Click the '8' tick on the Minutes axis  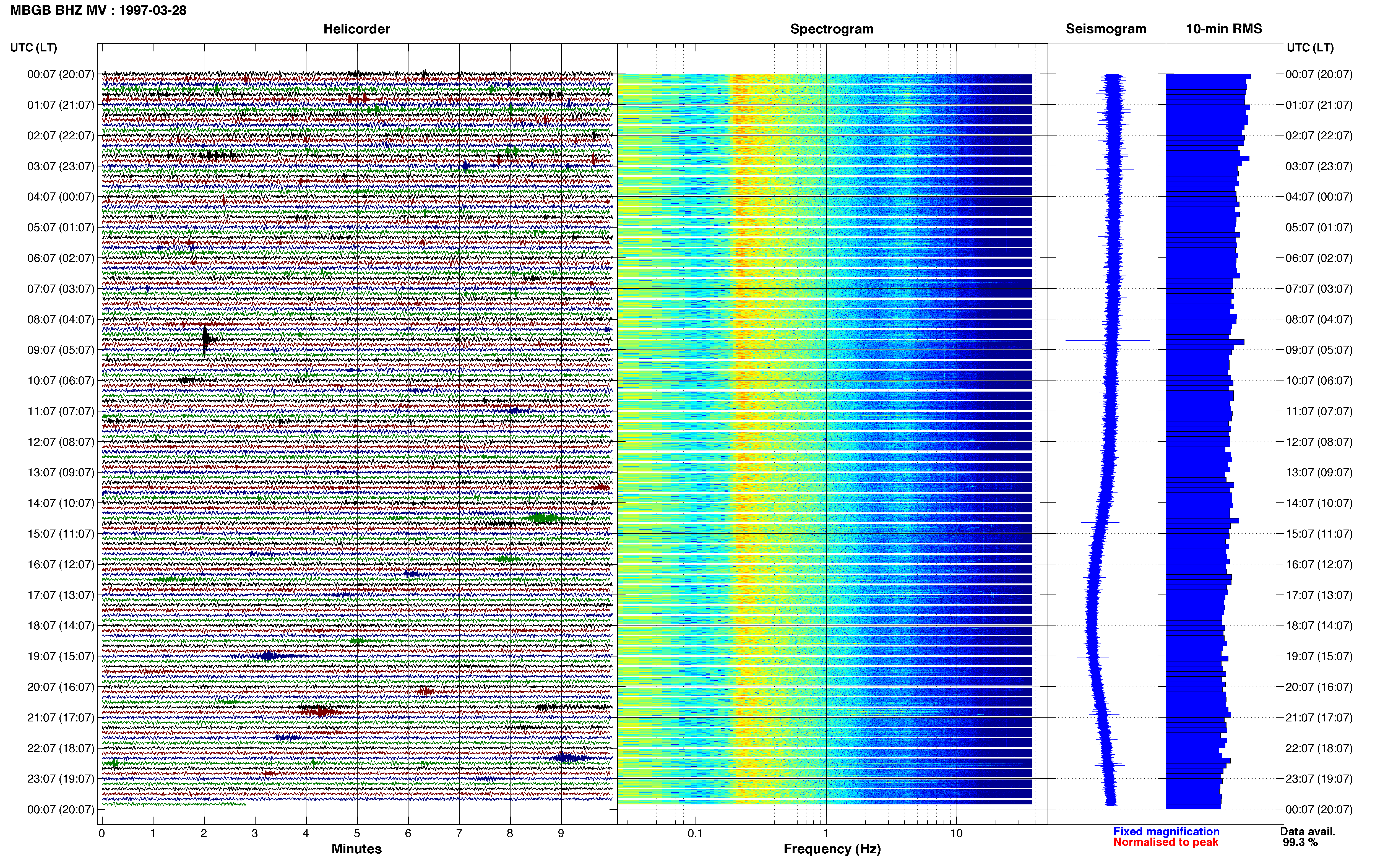coord(510,833)
